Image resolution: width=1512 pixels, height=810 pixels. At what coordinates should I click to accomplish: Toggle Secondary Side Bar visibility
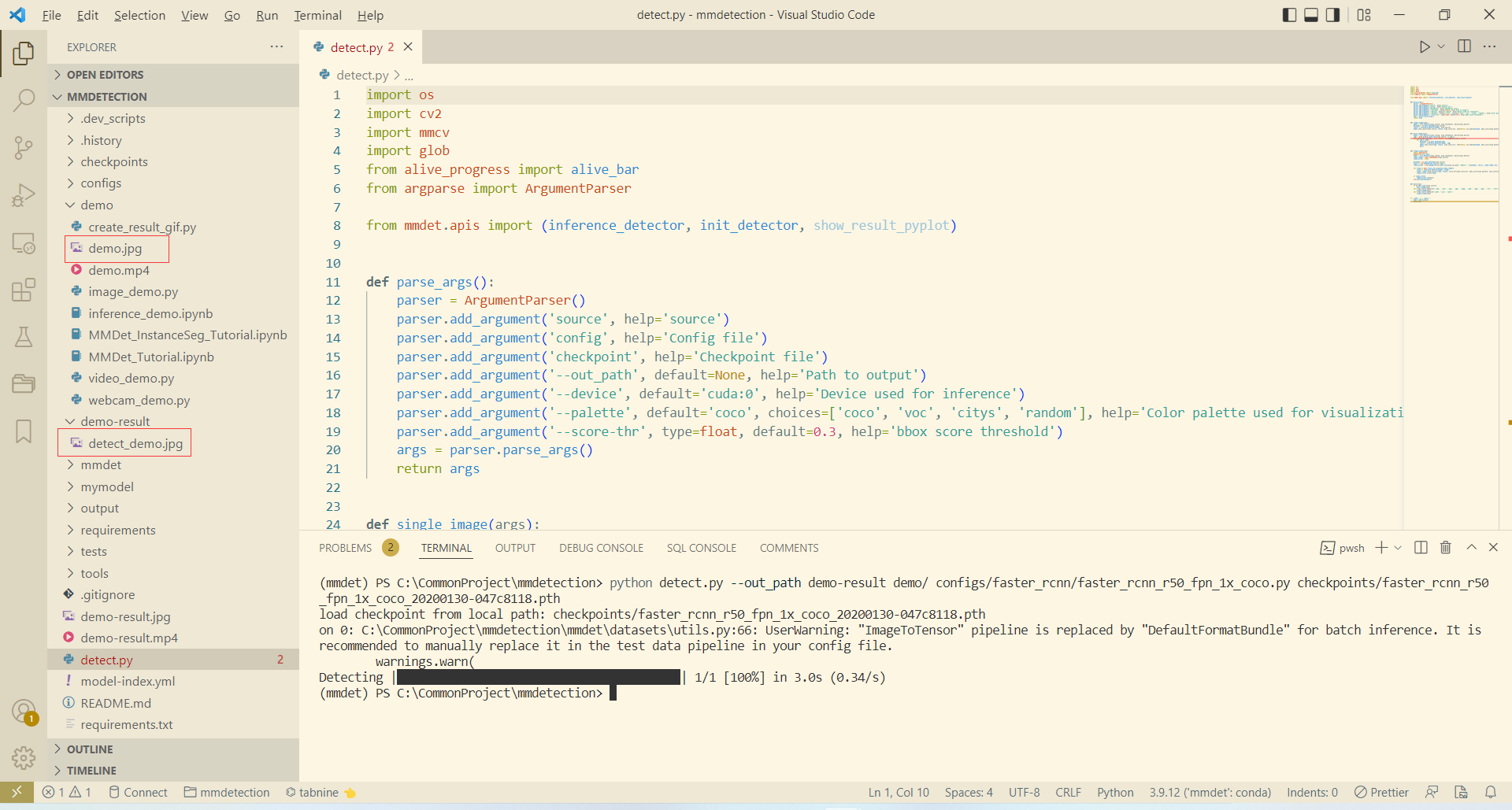point(1332,14)
